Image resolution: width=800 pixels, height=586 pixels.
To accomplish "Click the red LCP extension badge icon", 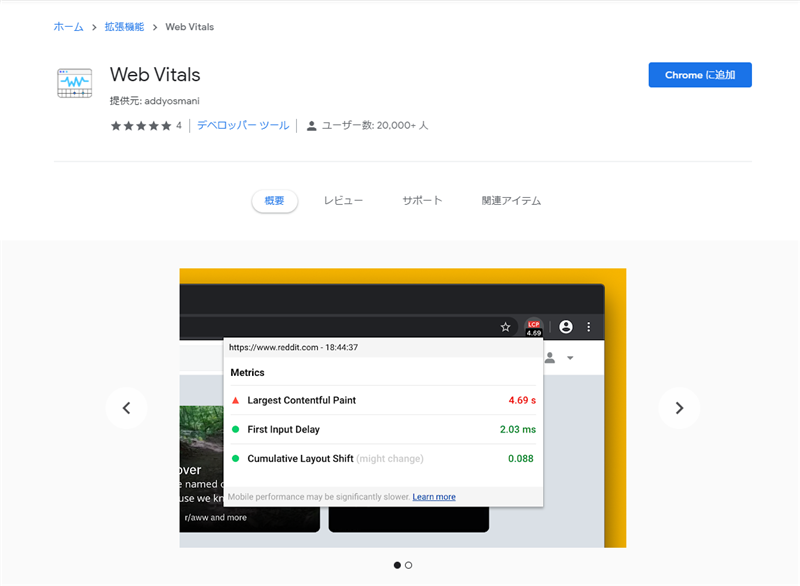I will click(x=533, y=327).
